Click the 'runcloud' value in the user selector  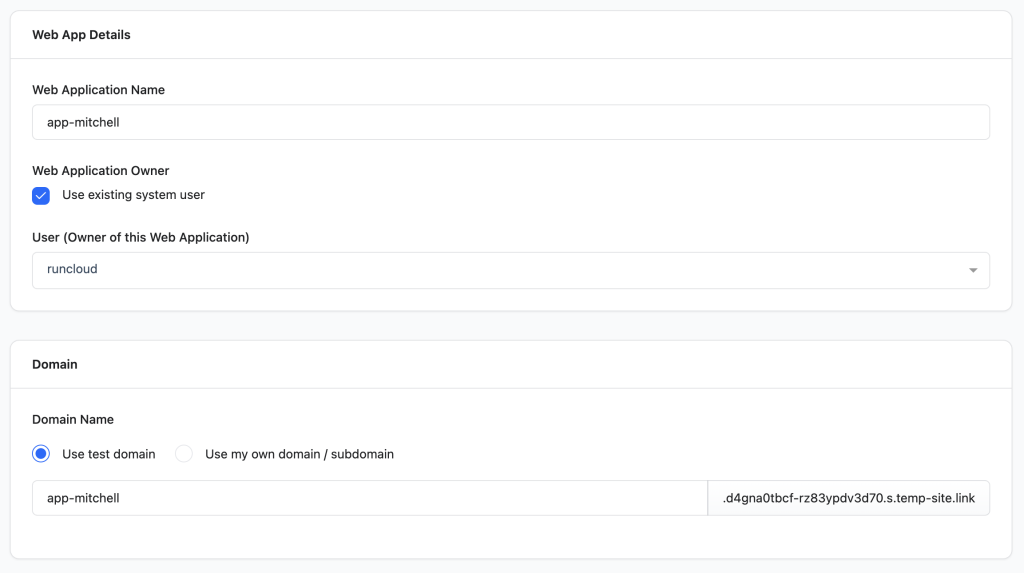tap(72, 270)
